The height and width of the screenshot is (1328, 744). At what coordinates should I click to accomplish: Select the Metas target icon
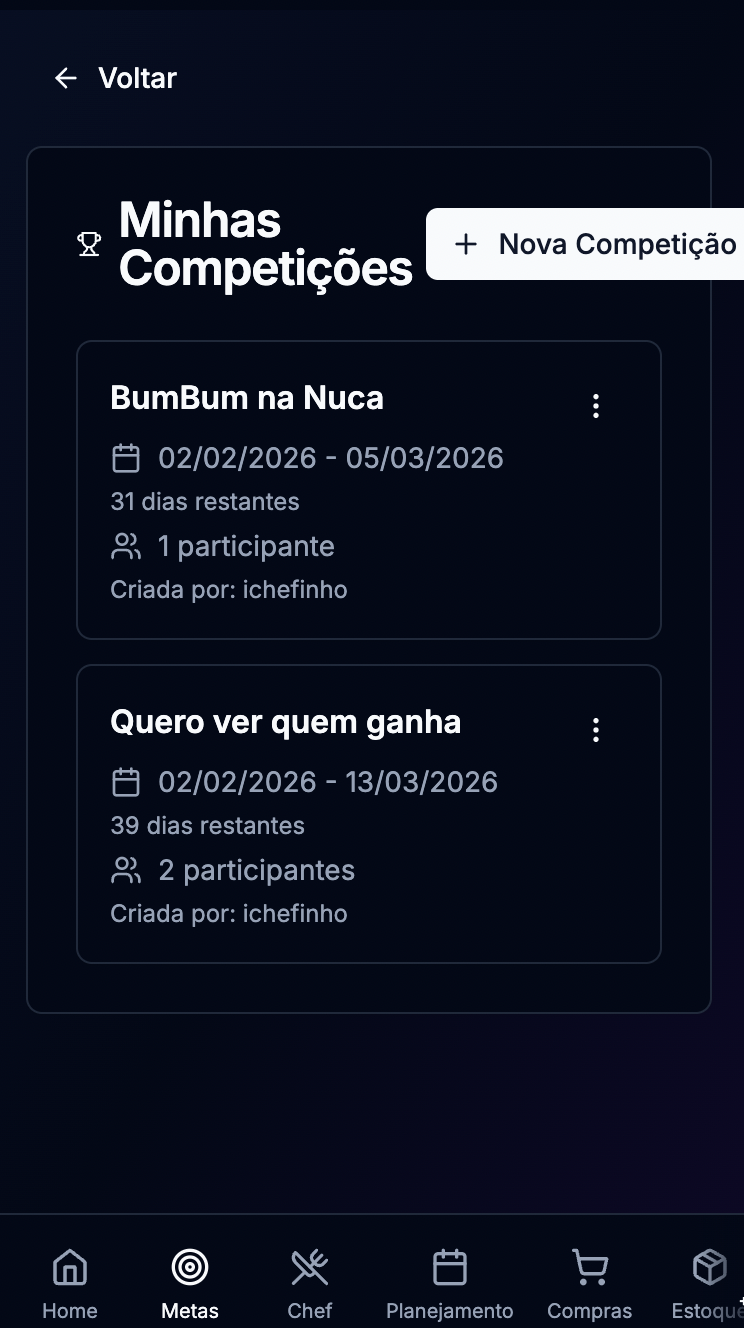(x=190, y=1268)
